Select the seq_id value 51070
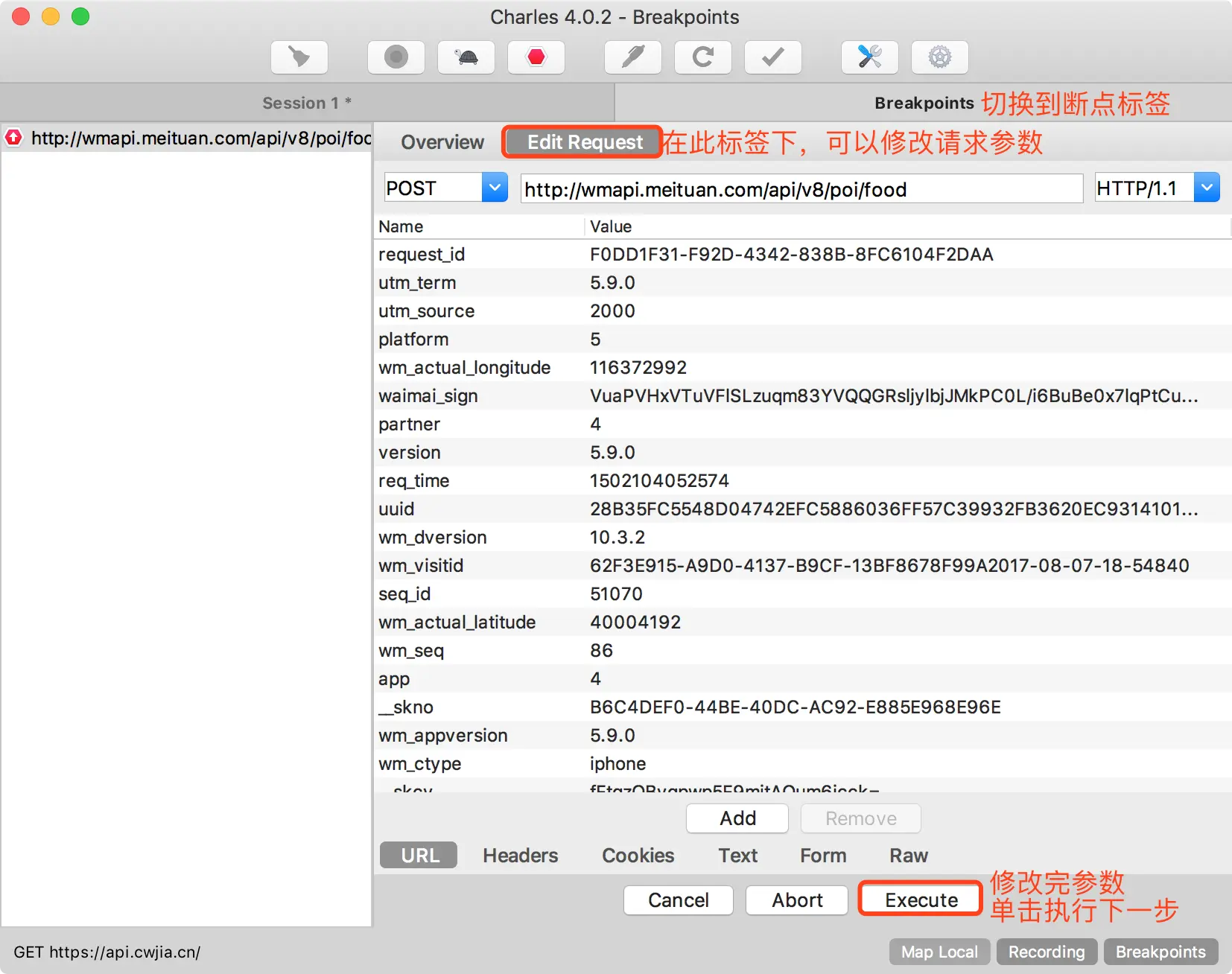This screenshot has width=1232, height=974. pyautogui.click(x=616, y=594)
